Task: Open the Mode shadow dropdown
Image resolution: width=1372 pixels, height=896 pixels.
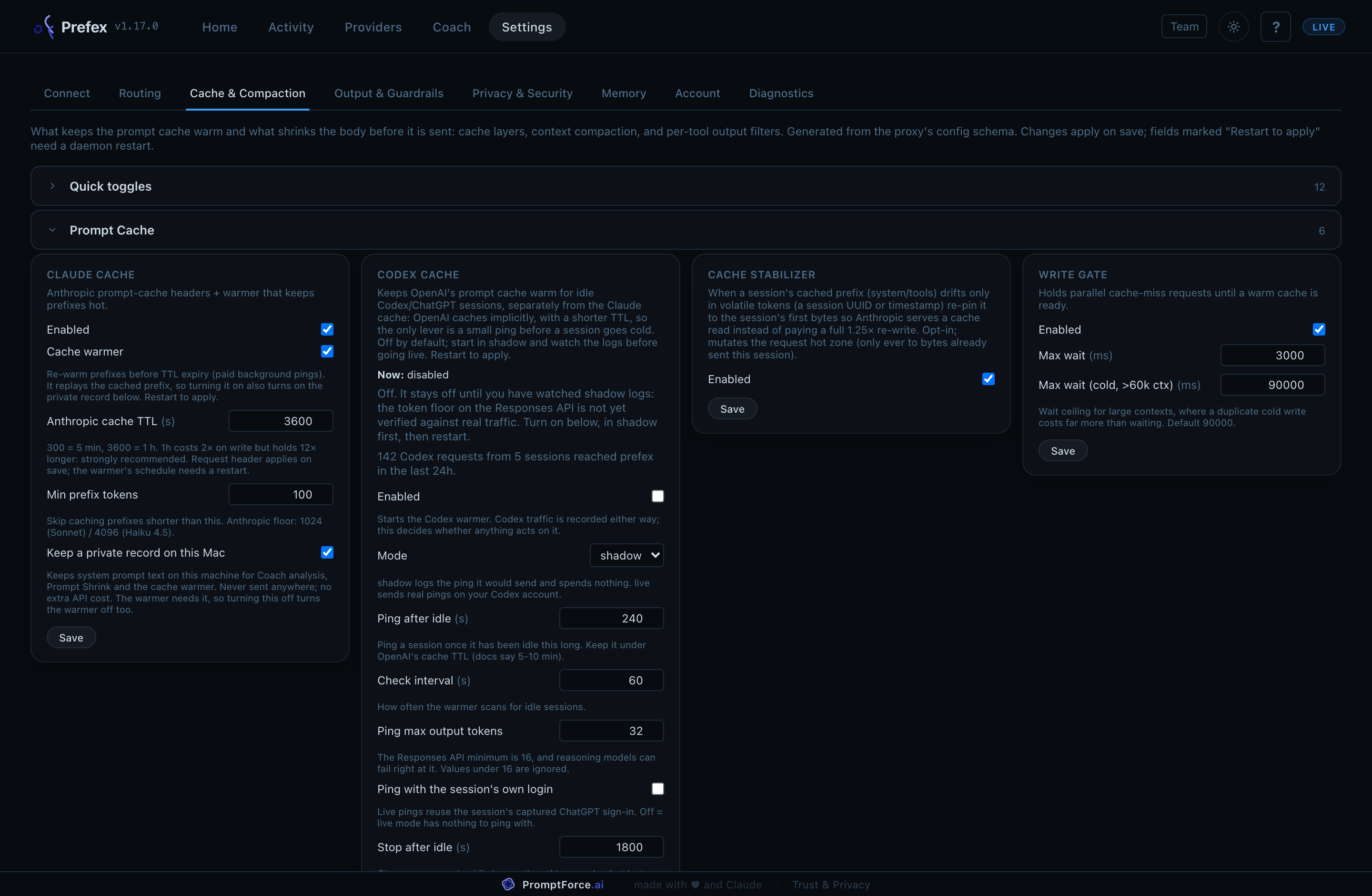Action: point(626,555)
